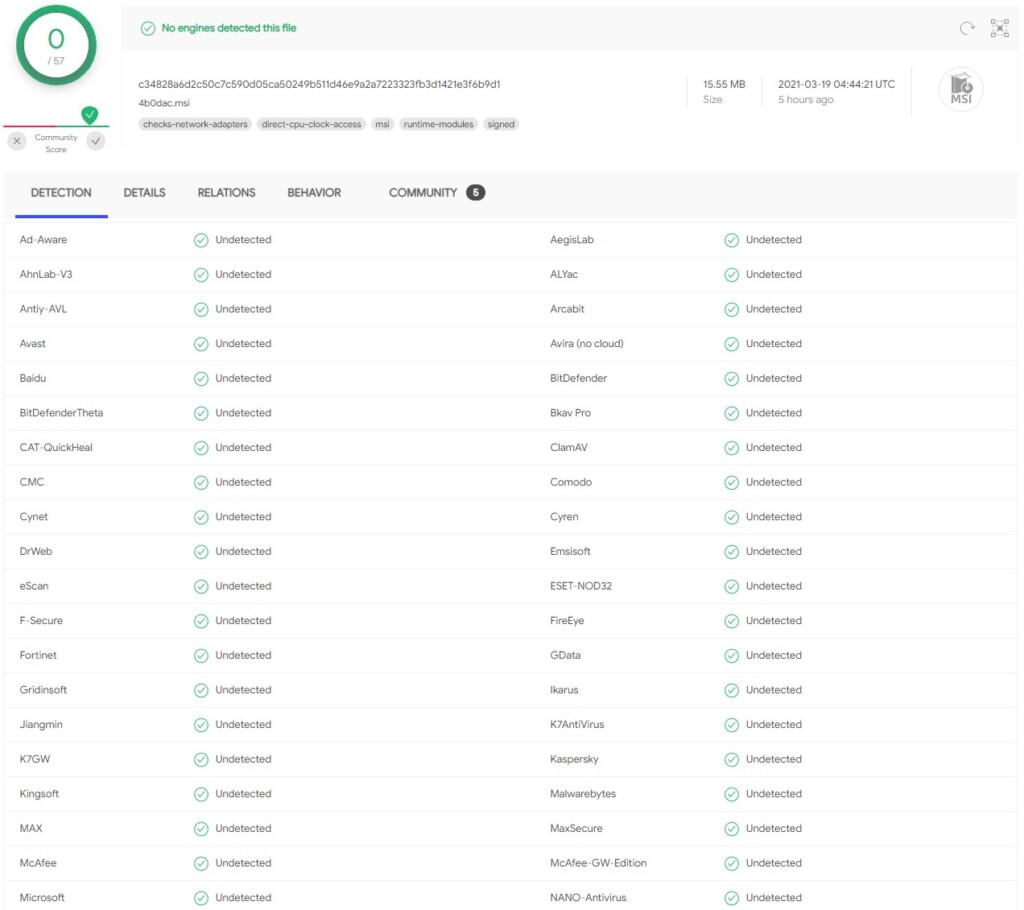Switch to the DETECTION tab
This screenshot has width=1024, height=910.
click(x=61, y=193)
